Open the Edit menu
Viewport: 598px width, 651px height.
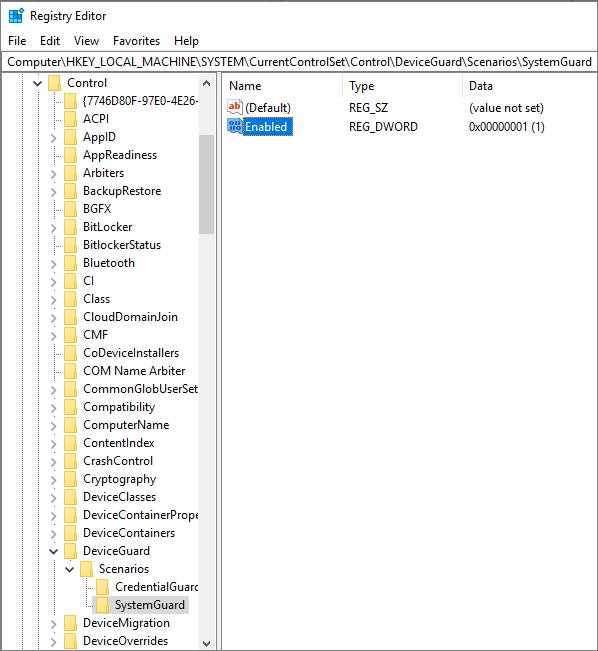[x=50, y=41]
